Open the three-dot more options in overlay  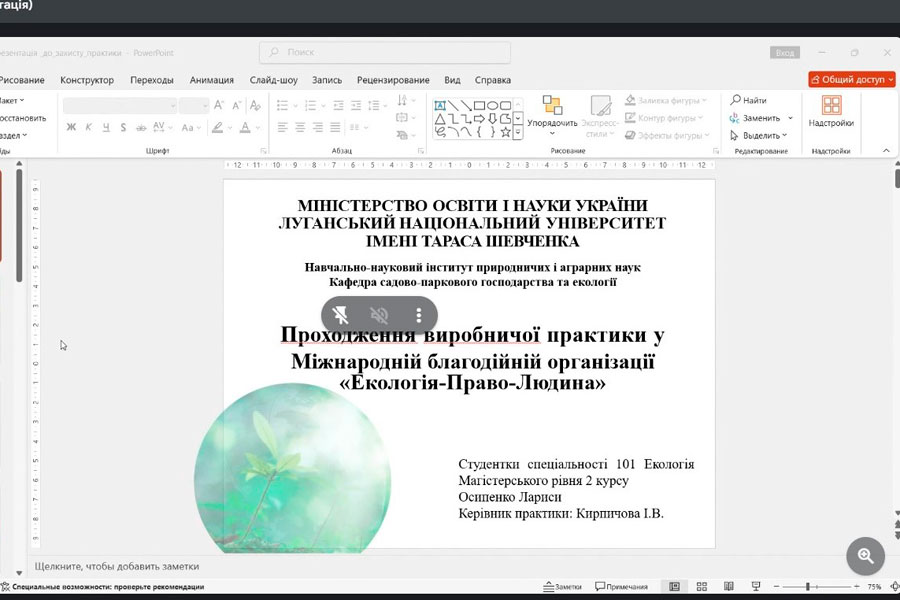coord(418,315)
